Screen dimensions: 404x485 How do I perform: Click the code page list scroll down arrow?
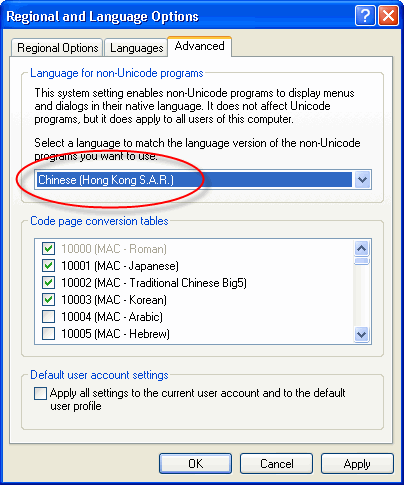(x=362, y=334)
